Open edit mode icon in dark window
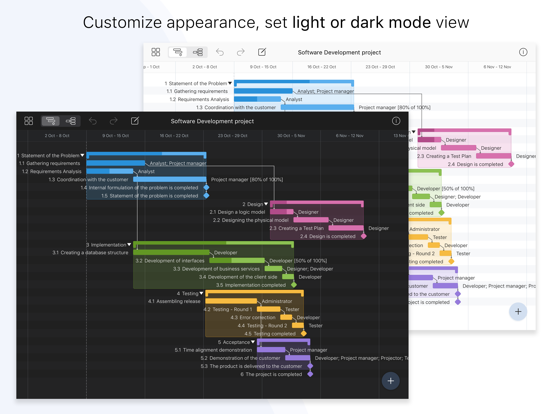Screen dimensions: 552x414 (x=135, y=121)
